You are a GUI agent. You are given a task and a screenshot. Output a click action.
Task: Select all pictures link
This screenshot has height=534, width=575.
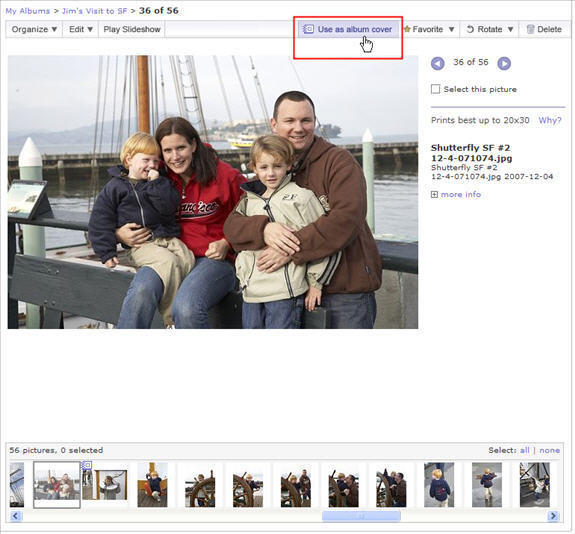pos(524,450)
